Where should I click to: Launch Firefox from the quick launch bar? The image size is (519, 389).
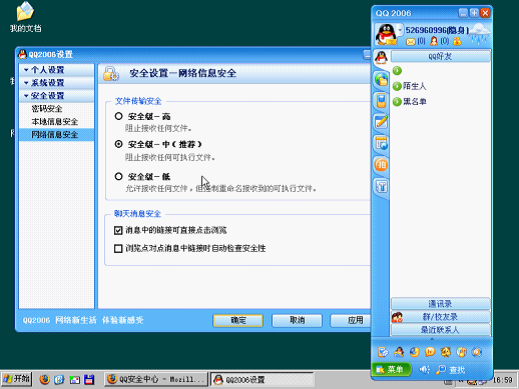[44, 379]
